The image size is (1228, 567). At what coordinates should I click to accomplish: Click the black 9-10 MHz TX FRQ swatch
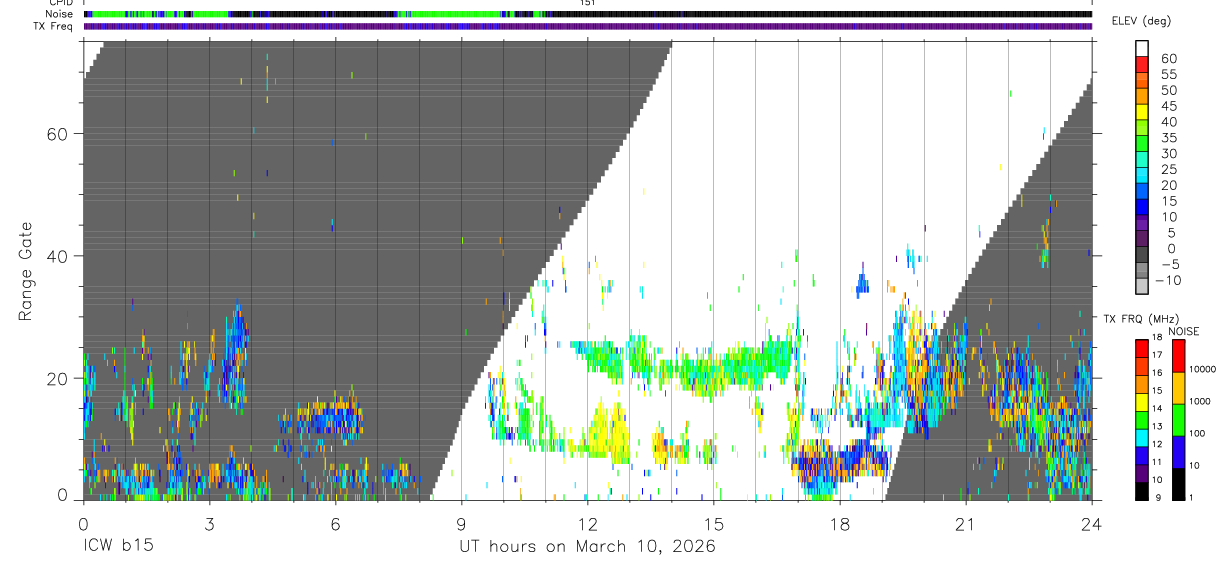pyautogui.click(x=1141, y=490)
